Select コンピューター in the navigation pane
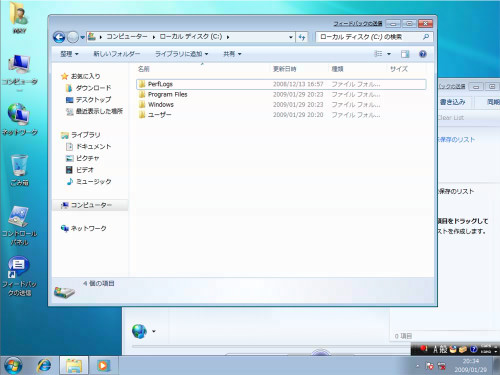The width and height of the screenshot is (500, 375). click(91, 205)
